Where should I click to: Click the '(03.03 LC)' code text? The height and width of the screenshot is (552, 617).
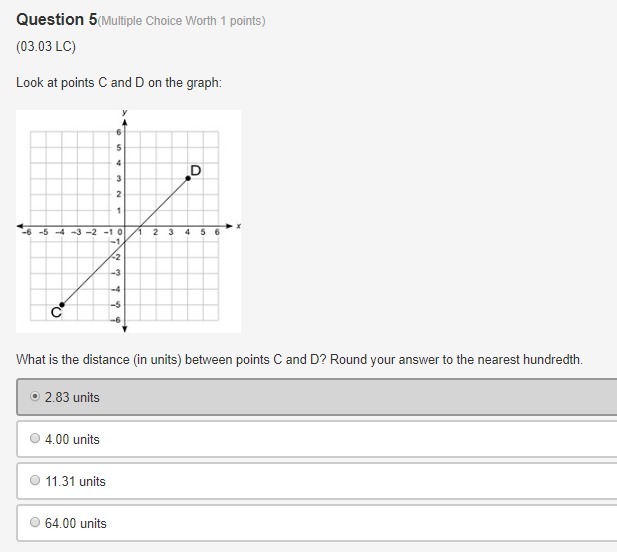pyautogui.click(x=46, y=46)
